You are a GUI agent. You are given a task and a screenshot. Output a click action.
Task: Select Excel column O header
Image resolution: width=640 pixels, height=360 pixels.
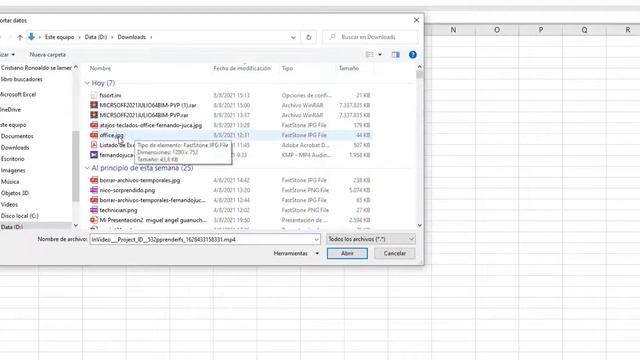tap(497, 30)
